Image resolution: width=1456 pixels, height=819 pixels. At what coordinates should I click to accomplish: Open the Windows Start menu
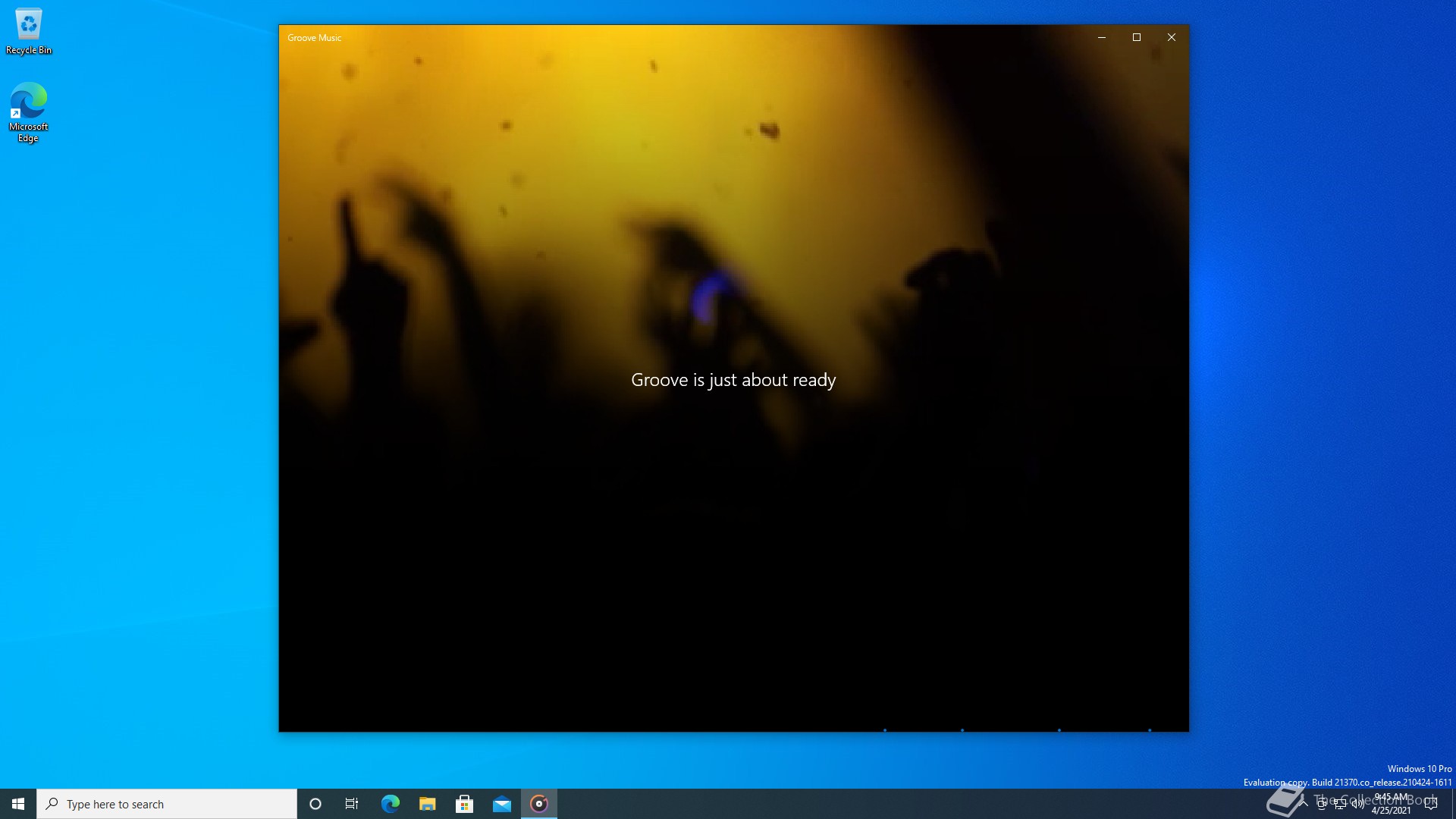click(18, 804)
